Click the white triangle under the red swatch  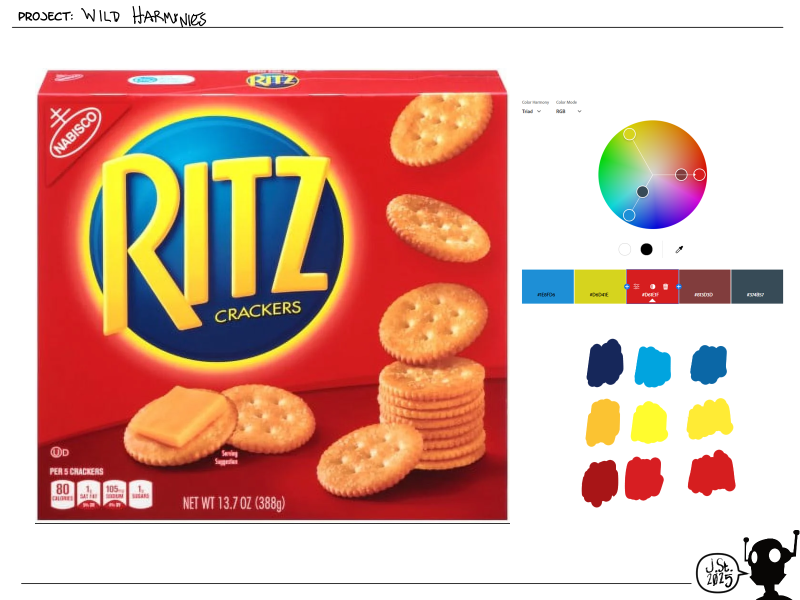(652, 301)
